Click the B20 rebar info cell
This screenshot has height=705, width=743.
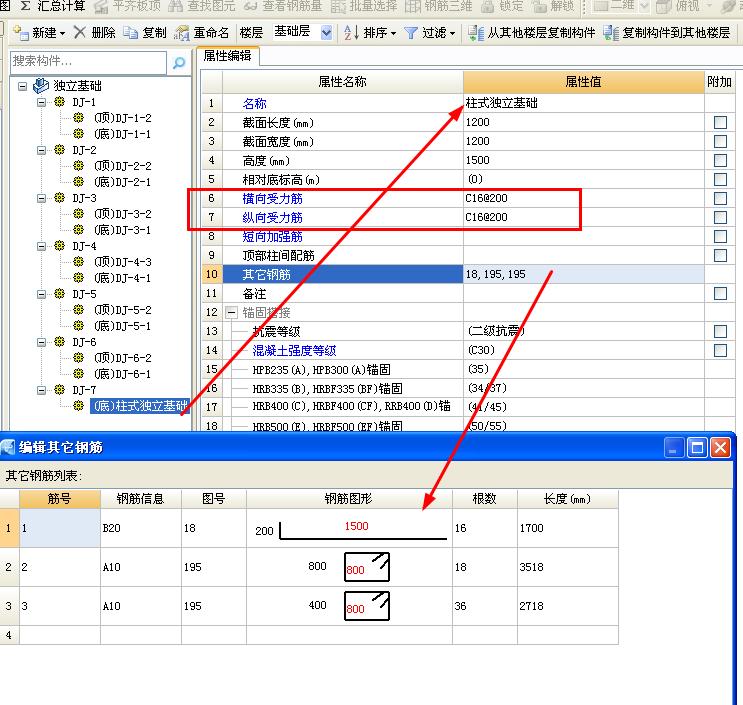coord(141,528)
